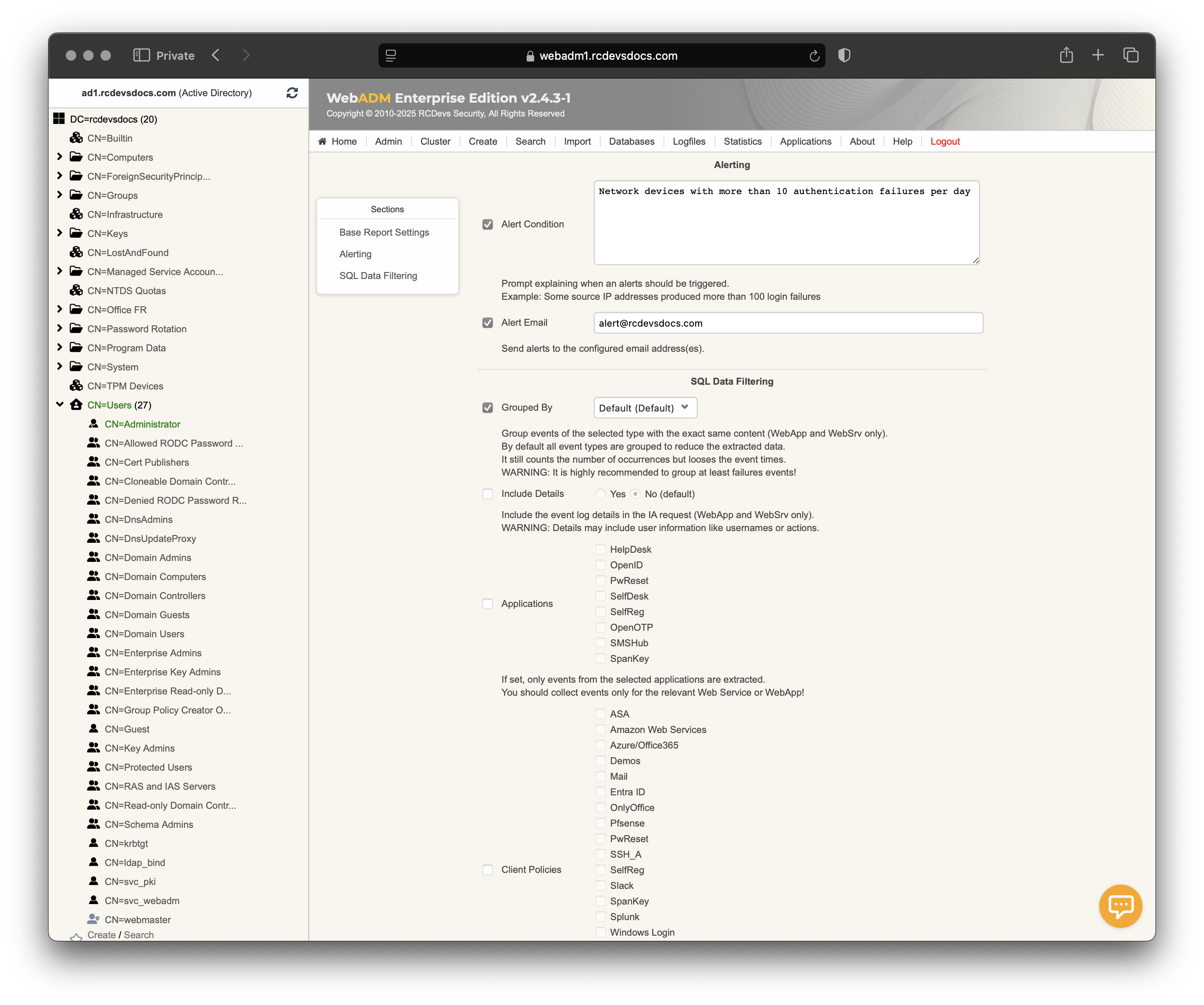The width and height of the screenshot is (1204, 1005).
Task: Uncheck the Alert Email checkbox
Action: pos(487,323)
